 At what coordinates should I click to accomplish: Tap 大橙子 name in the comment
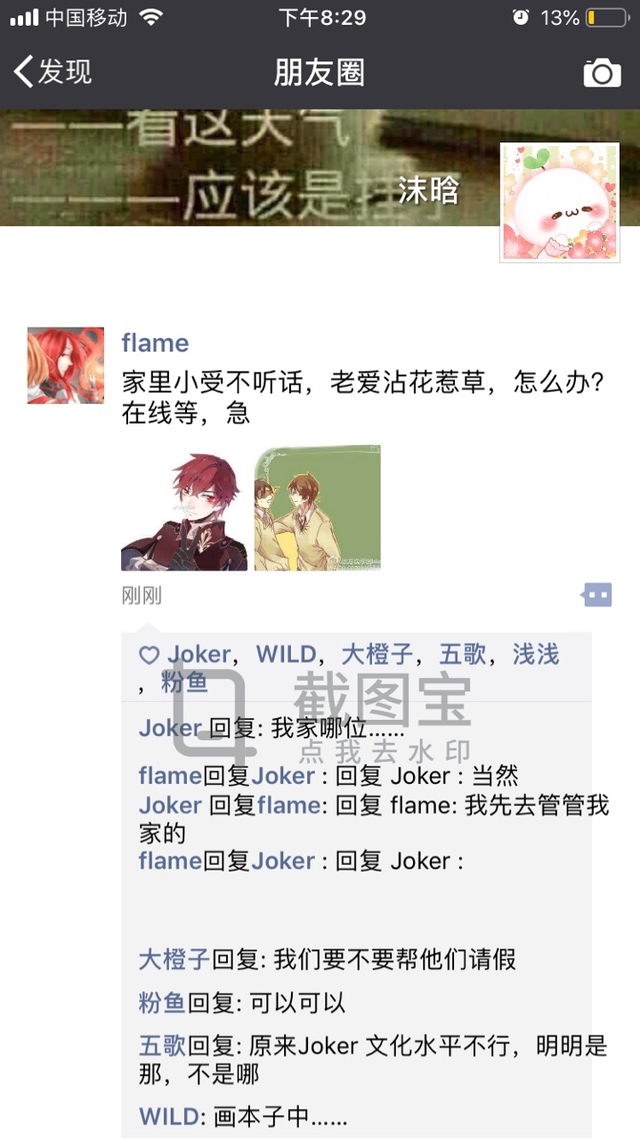[174, 960]
